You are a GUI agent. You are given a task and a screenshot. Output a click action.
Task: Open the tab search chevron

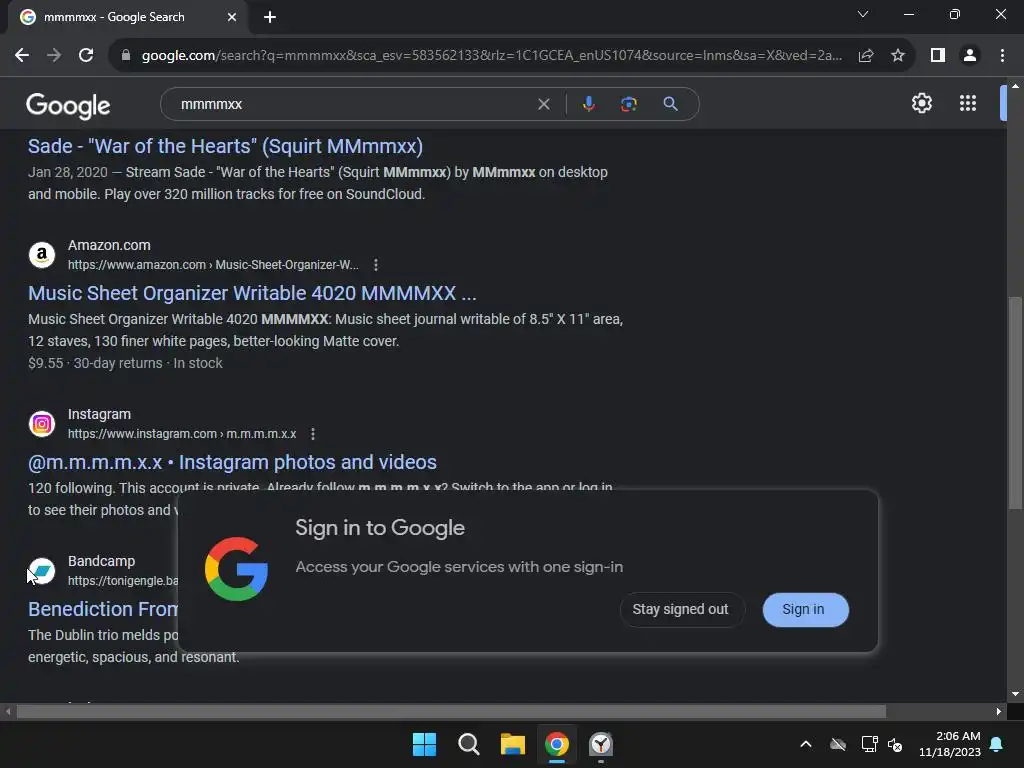click(x=863, y=14)
